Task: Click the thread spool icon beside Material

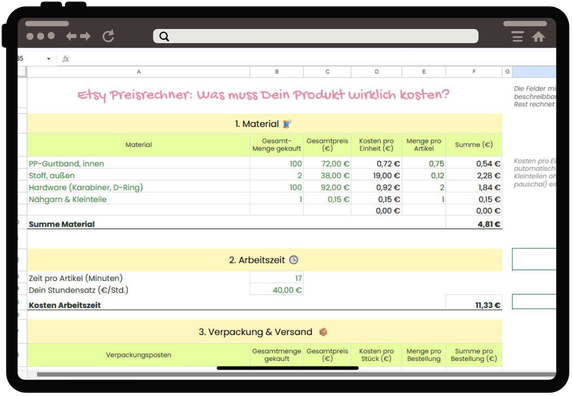Action: [287, 124]
